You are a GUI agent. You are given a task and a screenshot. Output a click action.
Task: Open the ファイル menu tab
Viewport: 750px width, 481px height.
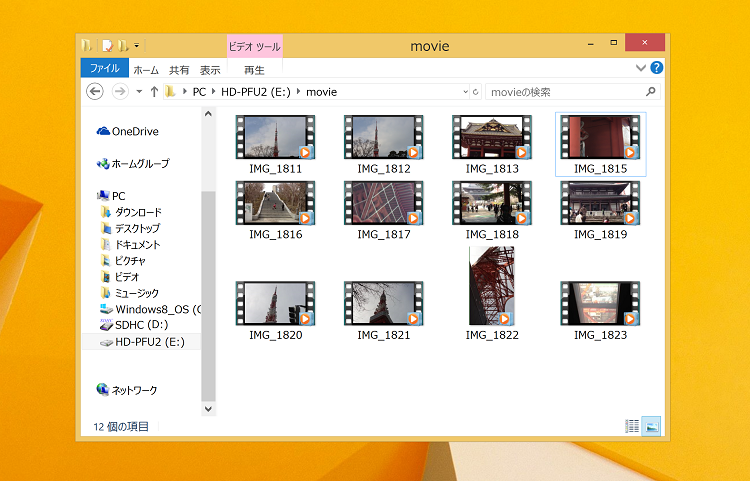click(105, 70)
